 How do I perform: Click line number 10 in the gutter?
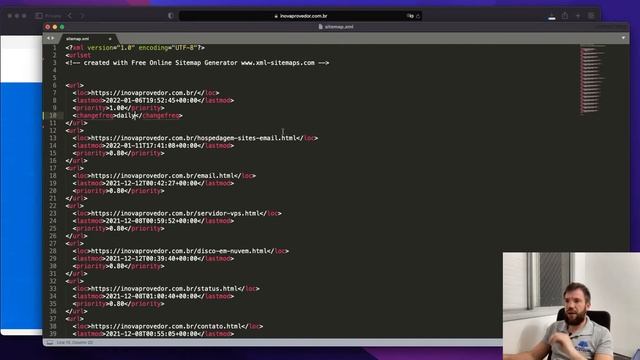tap(53, 116)
